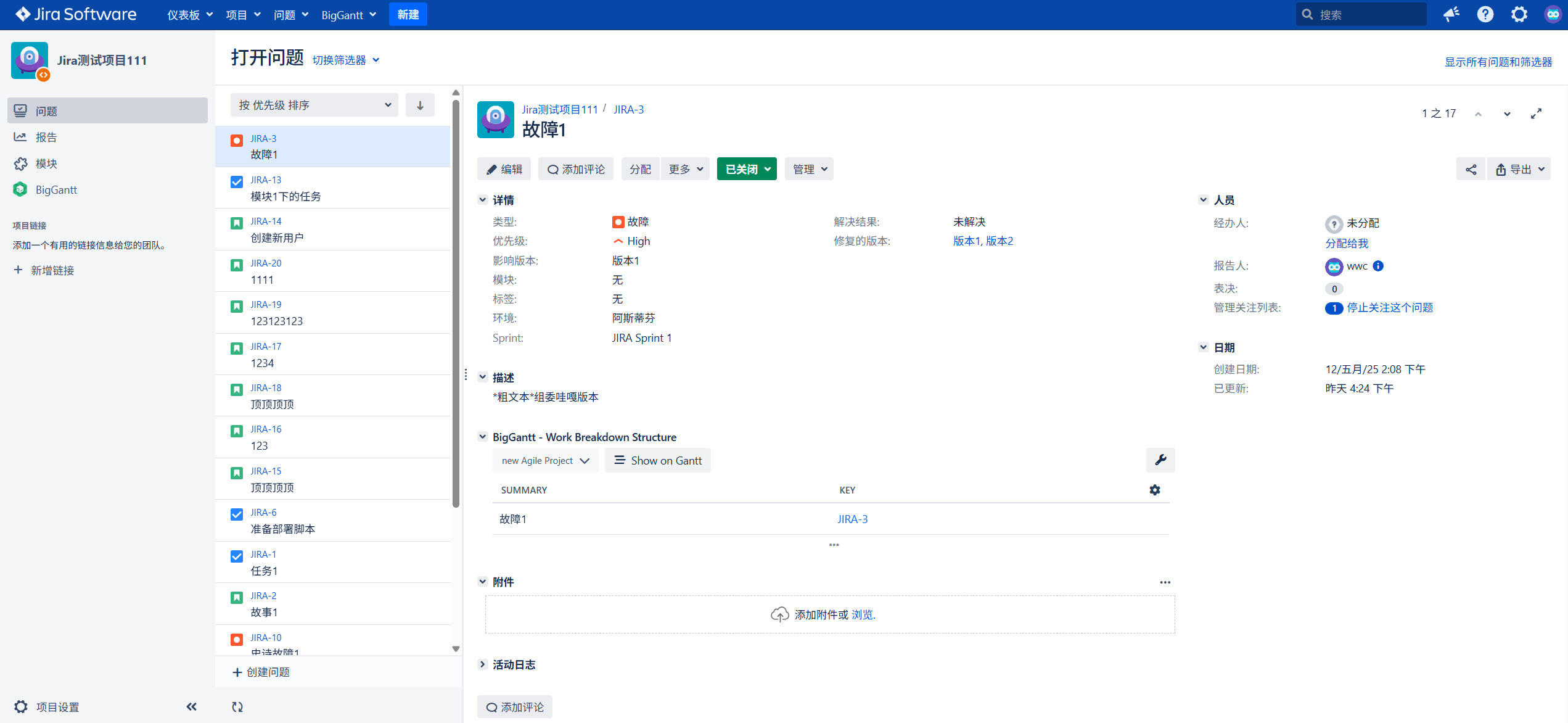The height and width of the screenshot is (723, 1568).
Task: Click the 分配给我 link
Action: [x=1347, y=243]
